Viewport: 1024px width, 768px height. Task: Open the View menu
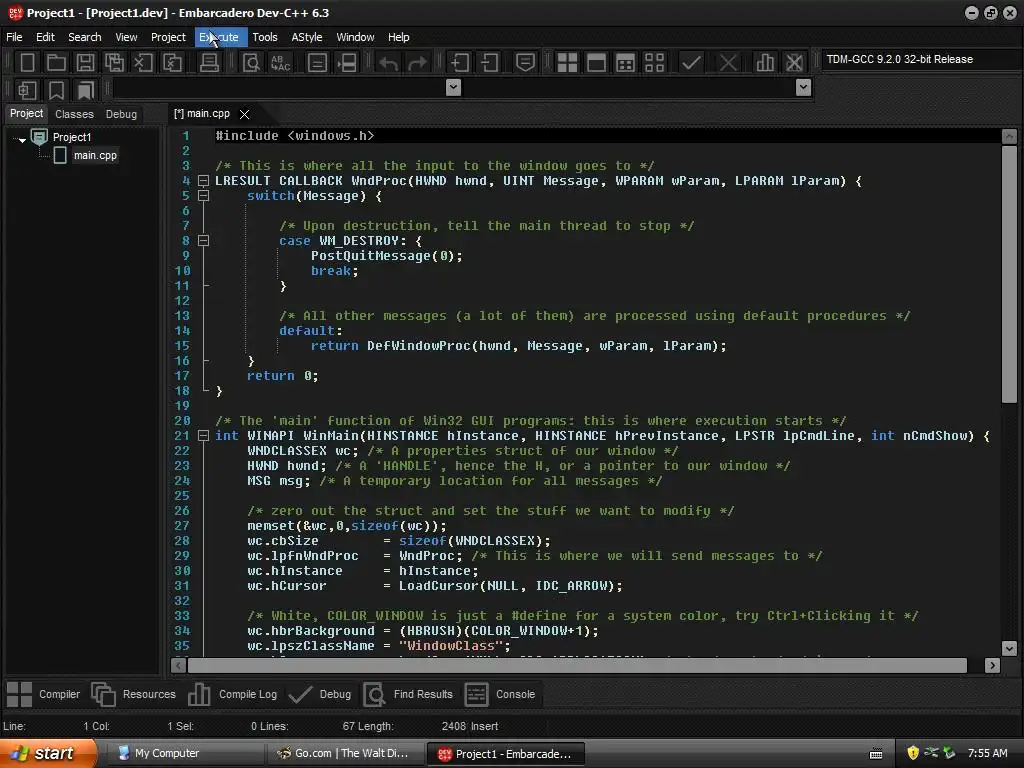click(126, 37)
